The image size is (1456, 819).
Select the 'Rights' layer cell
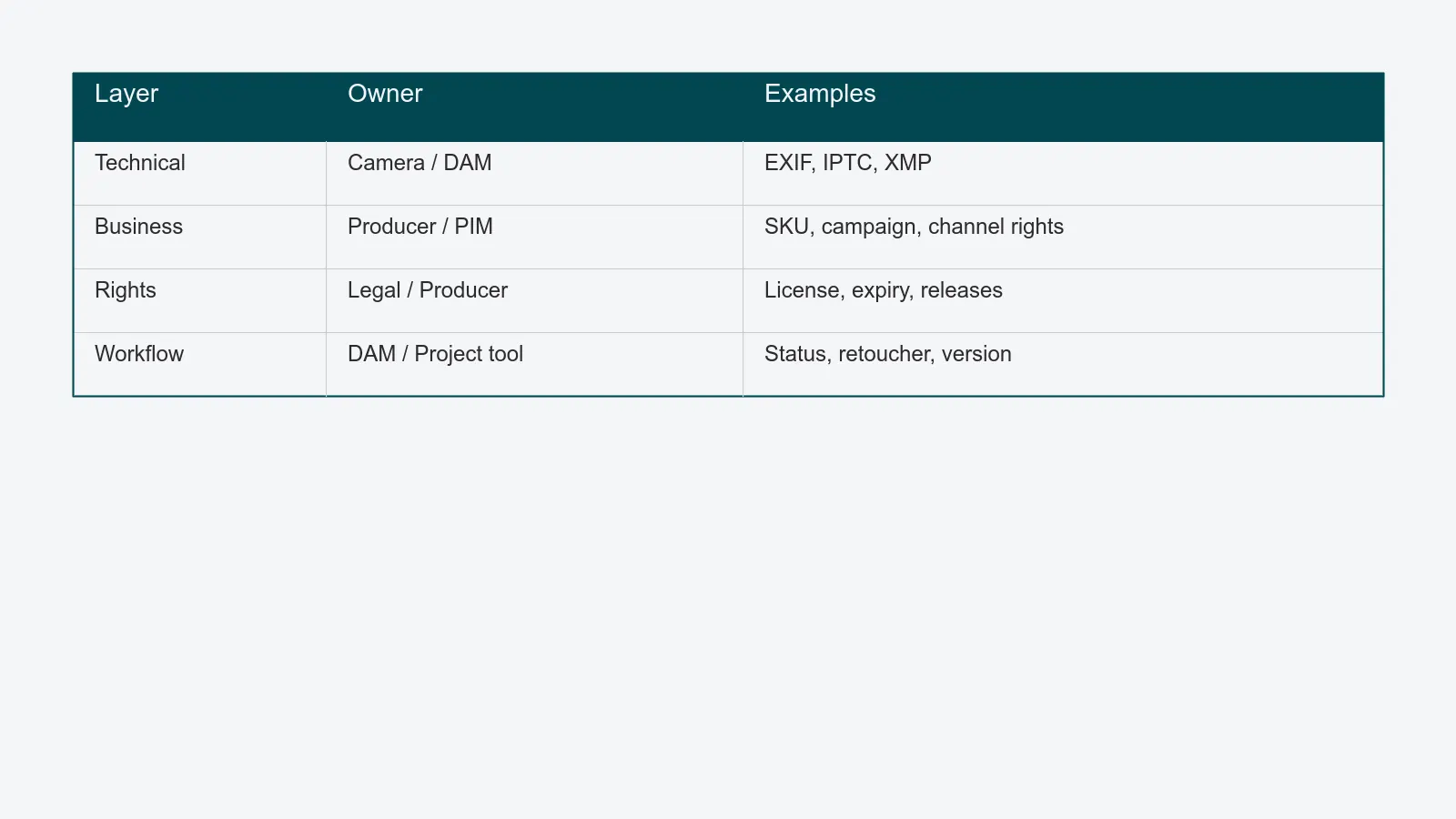[x=199, y=300]
